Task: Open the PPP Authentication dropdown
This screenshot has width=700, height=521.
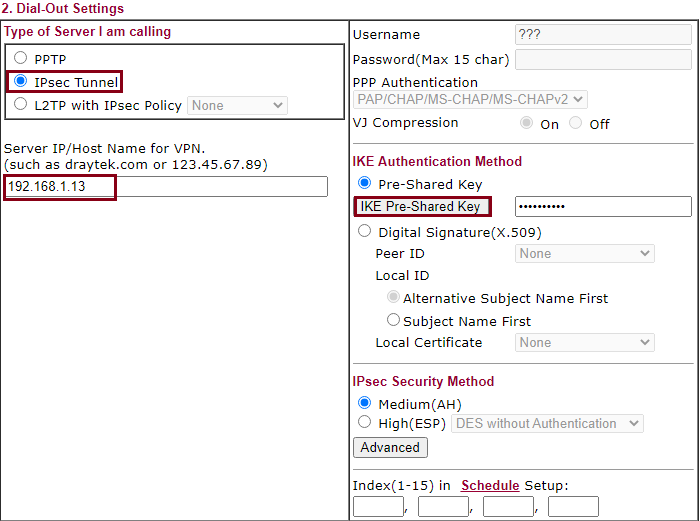Action: click(x=470, y=99)
